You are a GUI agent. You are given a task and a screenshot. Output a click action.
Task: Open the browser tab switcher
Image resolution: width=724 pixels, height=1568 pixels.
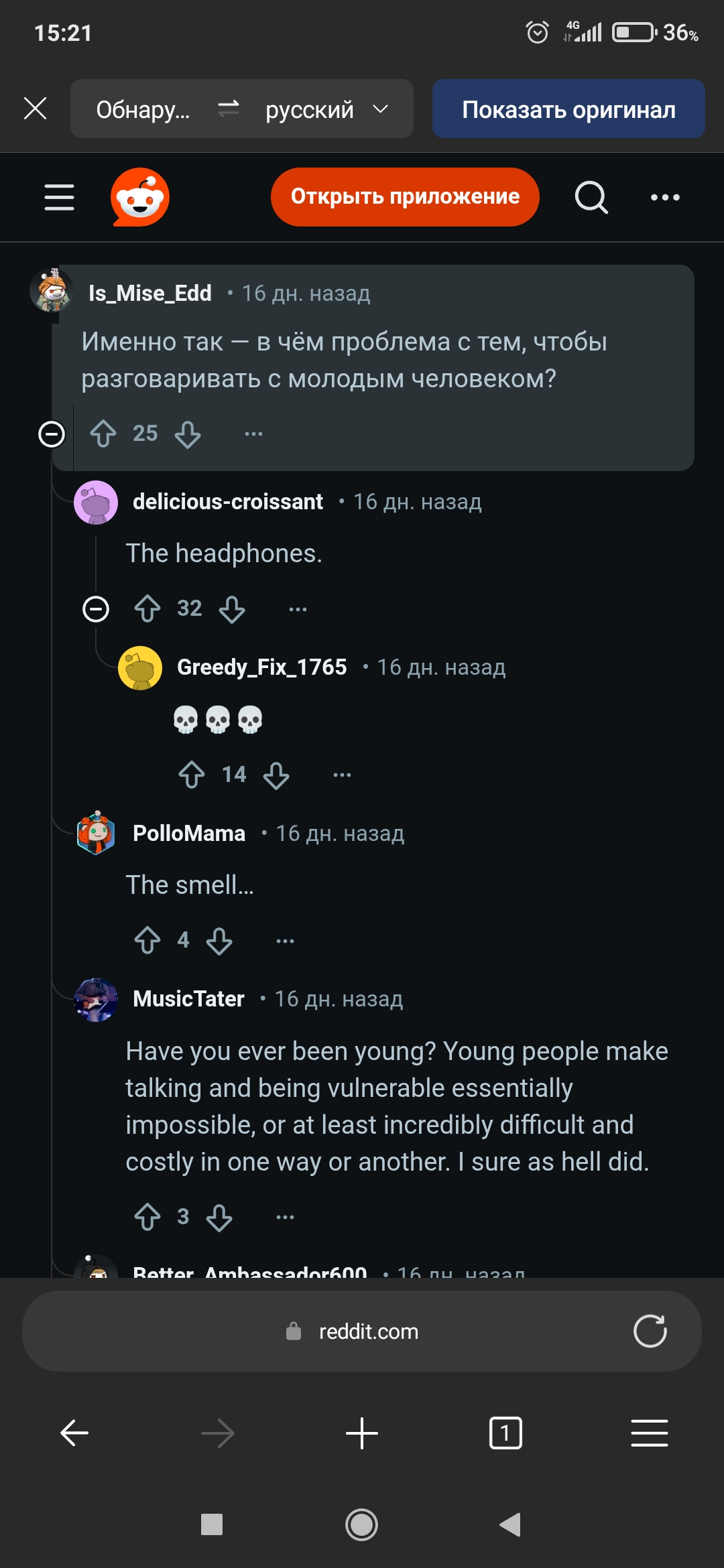coord(505,1433)
